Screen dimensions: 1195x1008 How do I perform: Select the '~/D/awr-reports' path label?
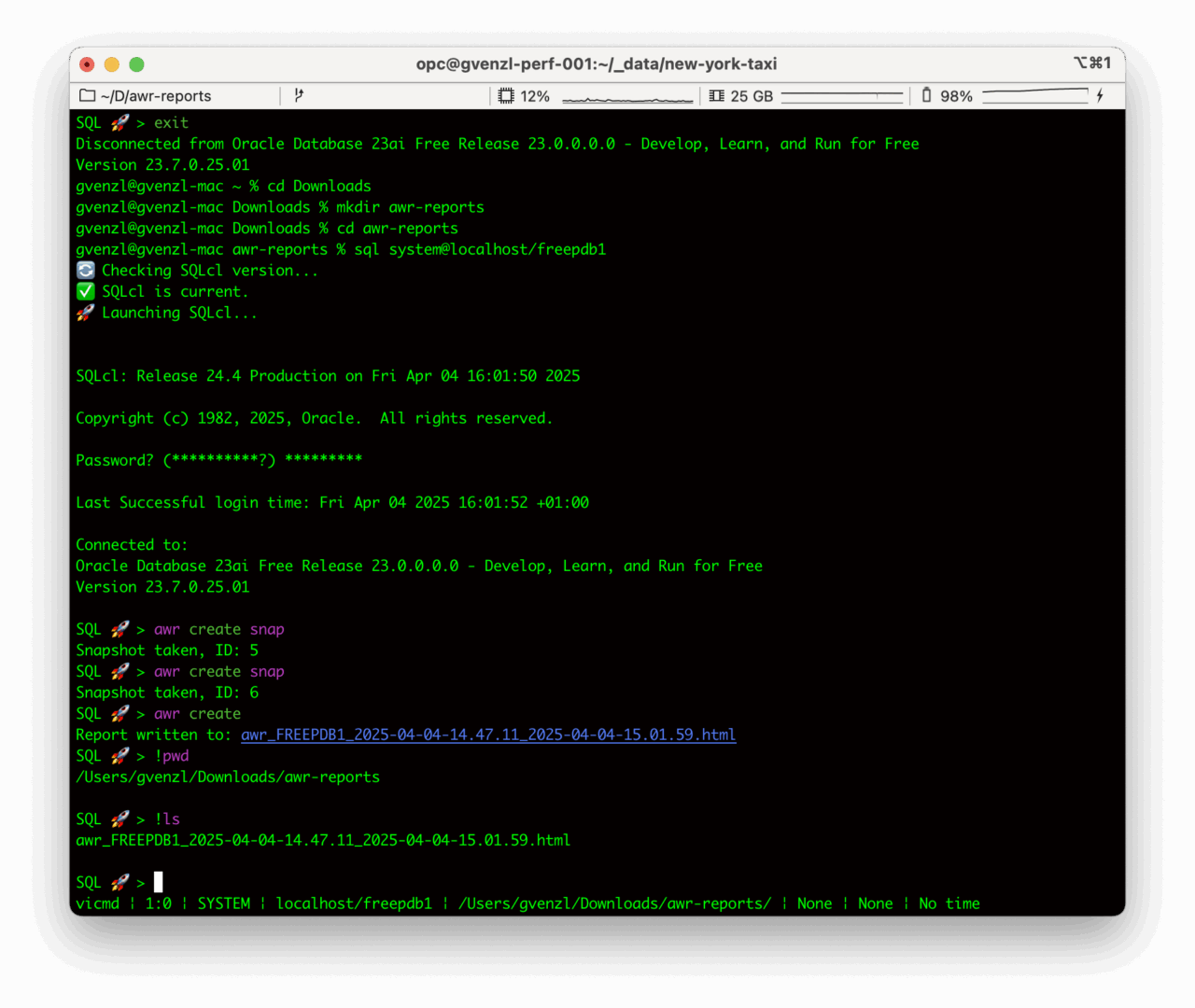(x=158, y=95)
